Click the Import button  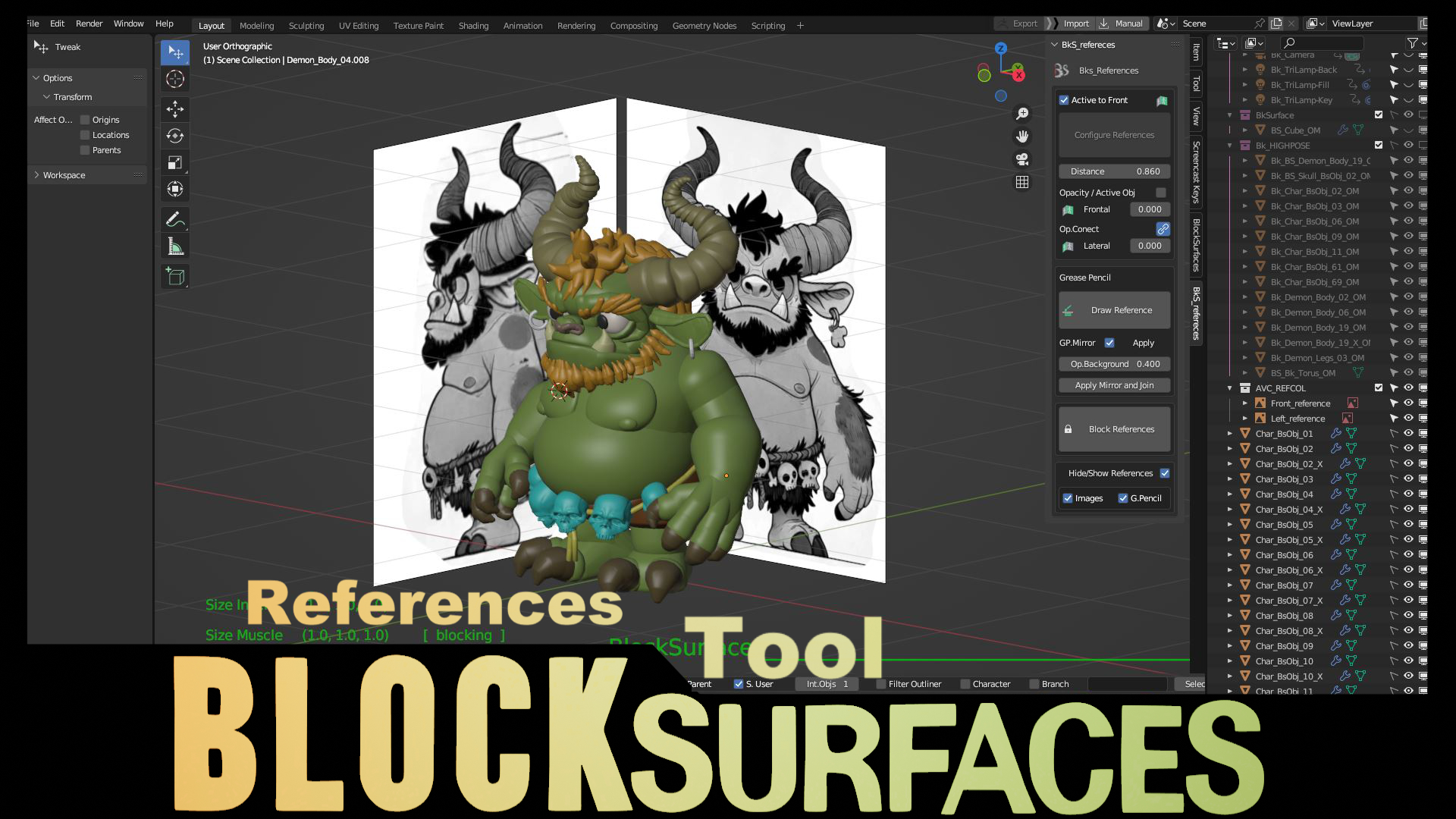1070,24
